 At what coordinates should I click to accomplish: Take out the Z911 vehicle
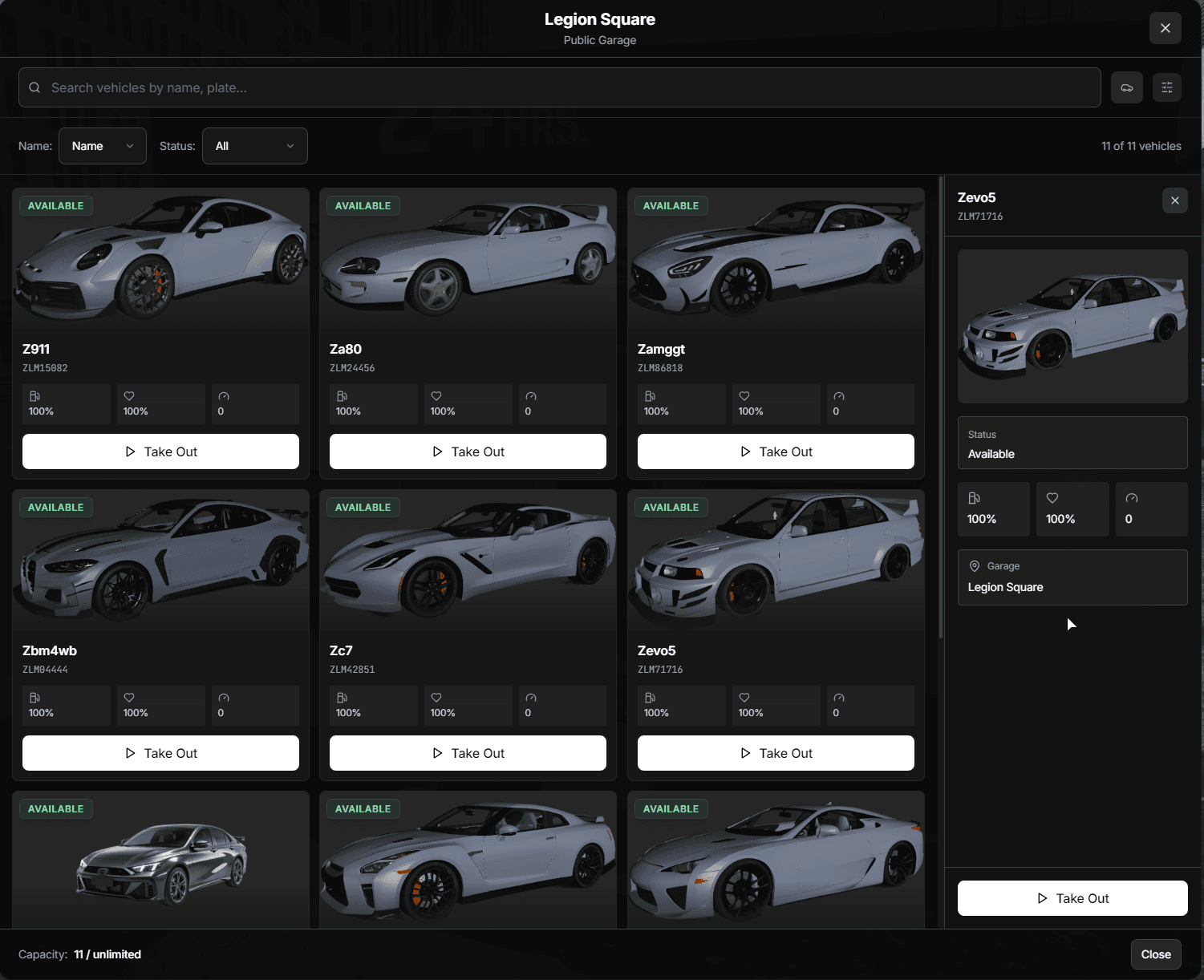click(160, 452)
